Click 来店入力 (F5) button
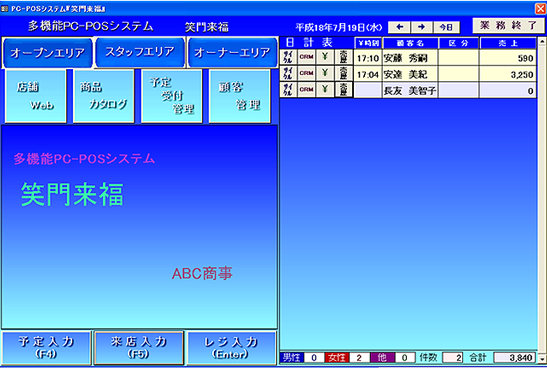This screenshot has height=368, width=547. pyautogui.click(x=139, y=348)
